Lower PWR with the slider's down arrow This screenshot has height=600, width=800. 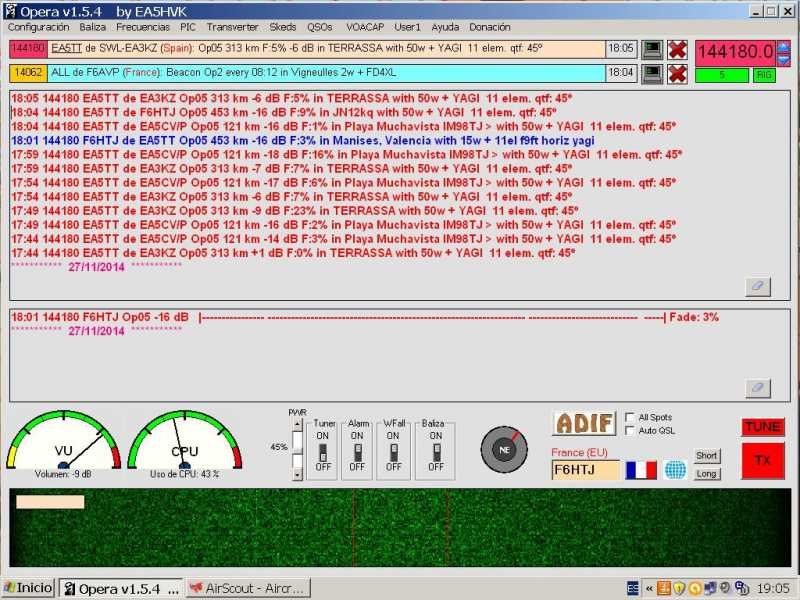tap(297, 475)
